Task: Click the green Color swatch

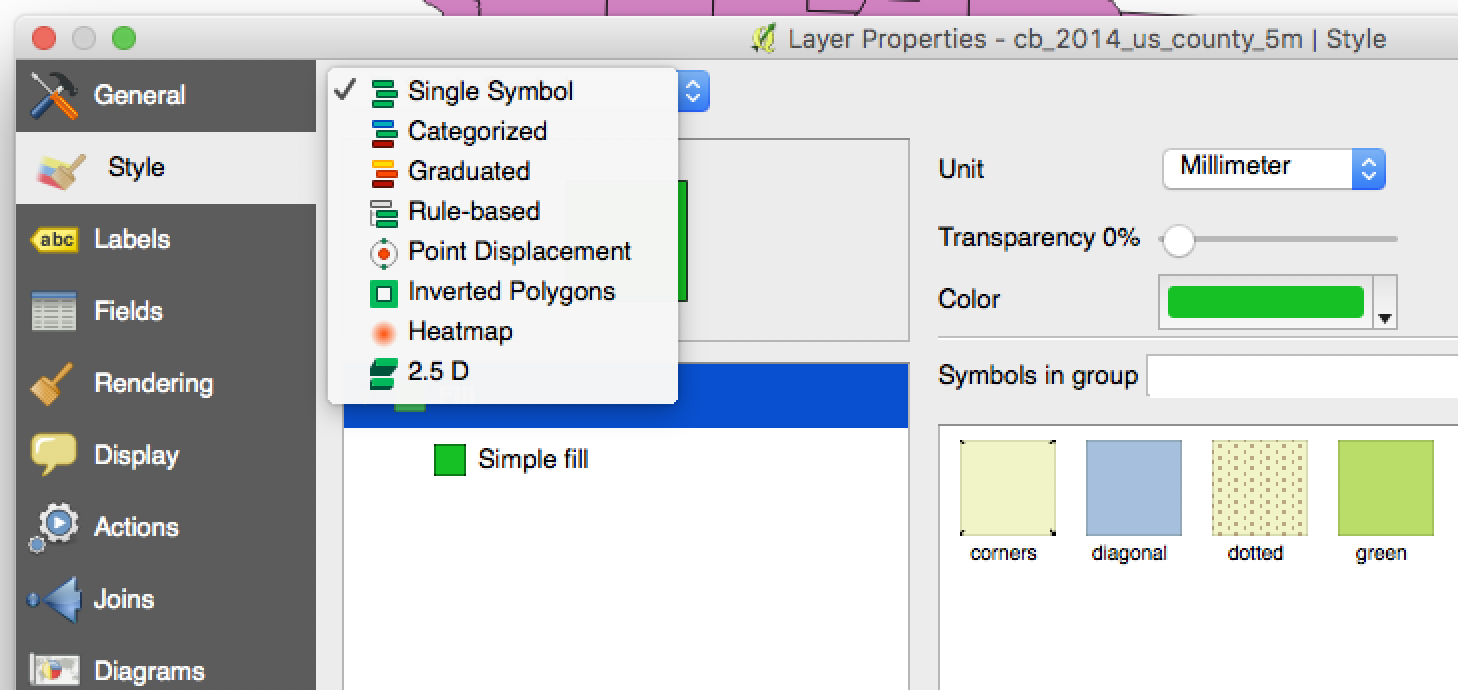Action: point(1266,302)
